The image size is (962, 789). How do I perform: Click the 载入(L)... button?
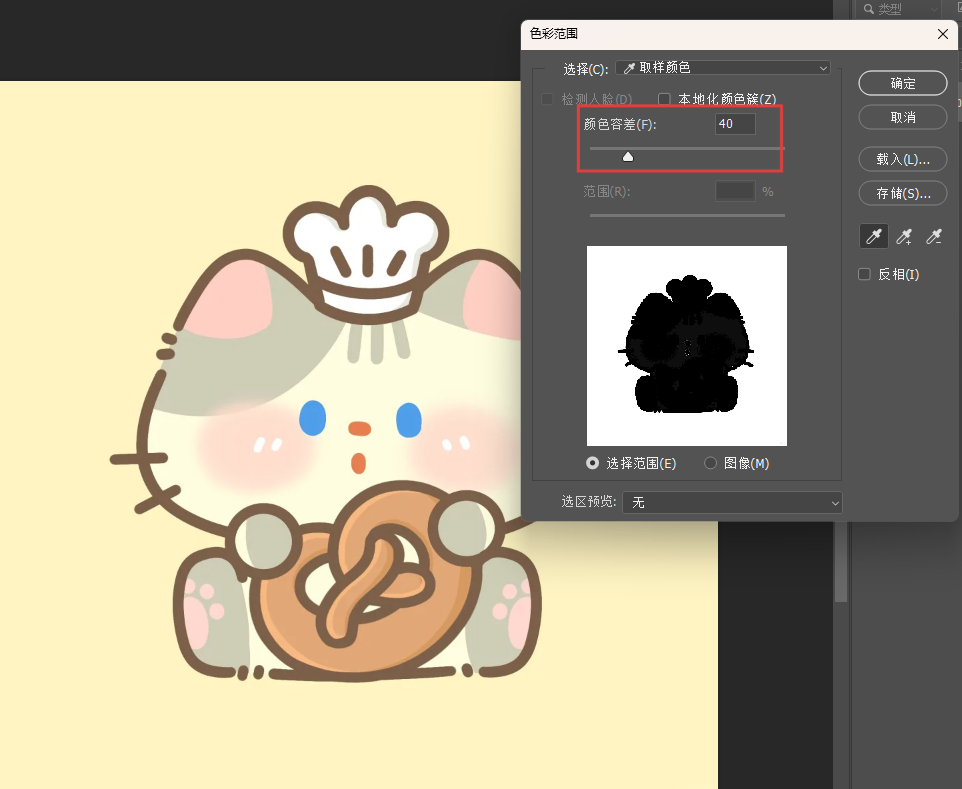pyautogui.click(x=902, y=159)
